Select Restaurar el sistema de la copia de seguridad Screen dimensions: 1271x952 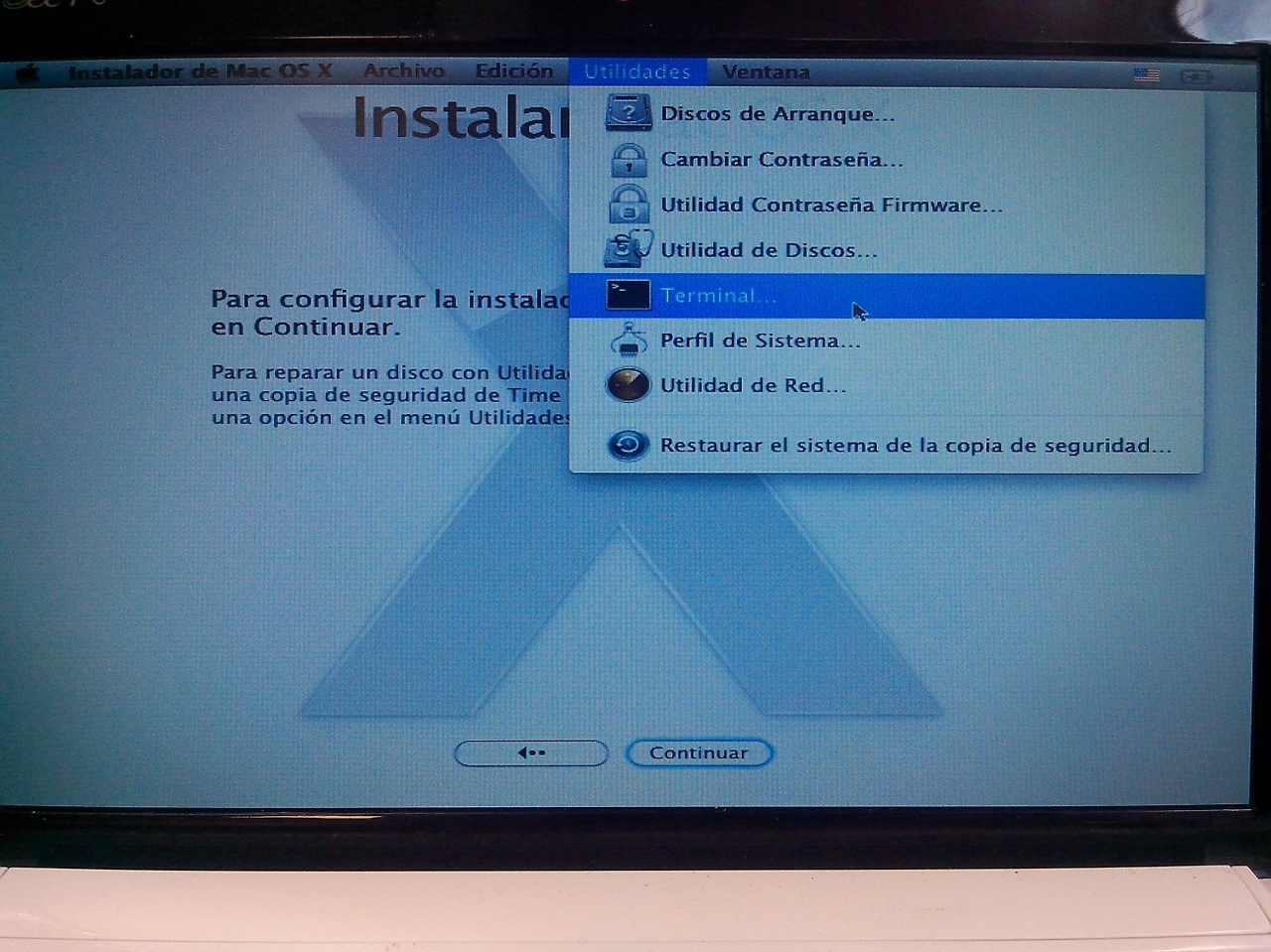[x=915, y=446]
